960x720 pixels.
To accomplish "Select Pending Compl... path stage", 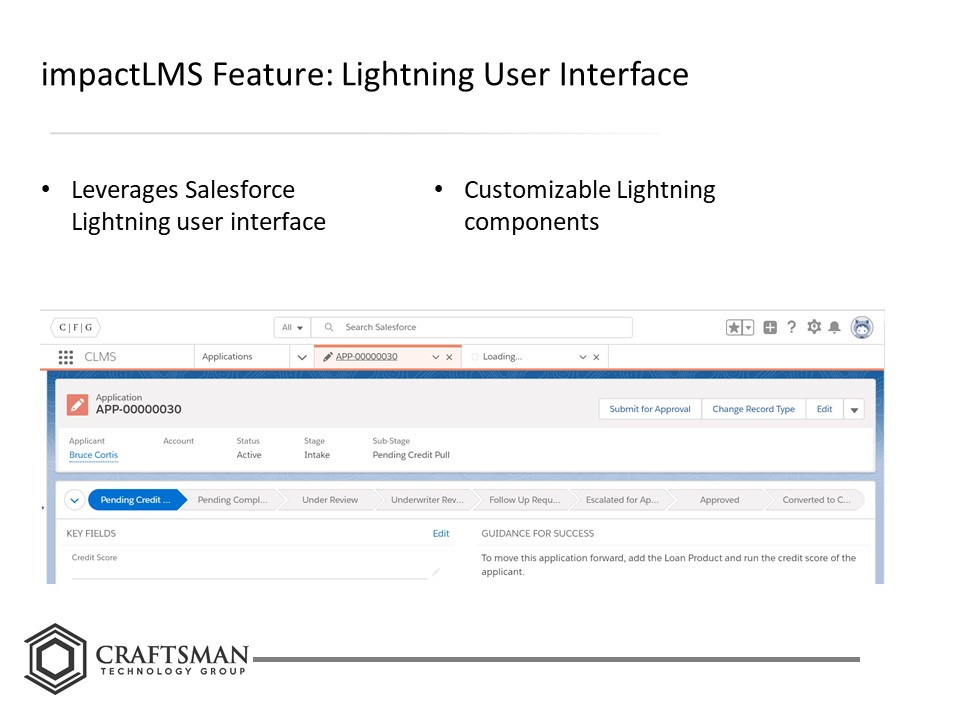I will (232, 500).
